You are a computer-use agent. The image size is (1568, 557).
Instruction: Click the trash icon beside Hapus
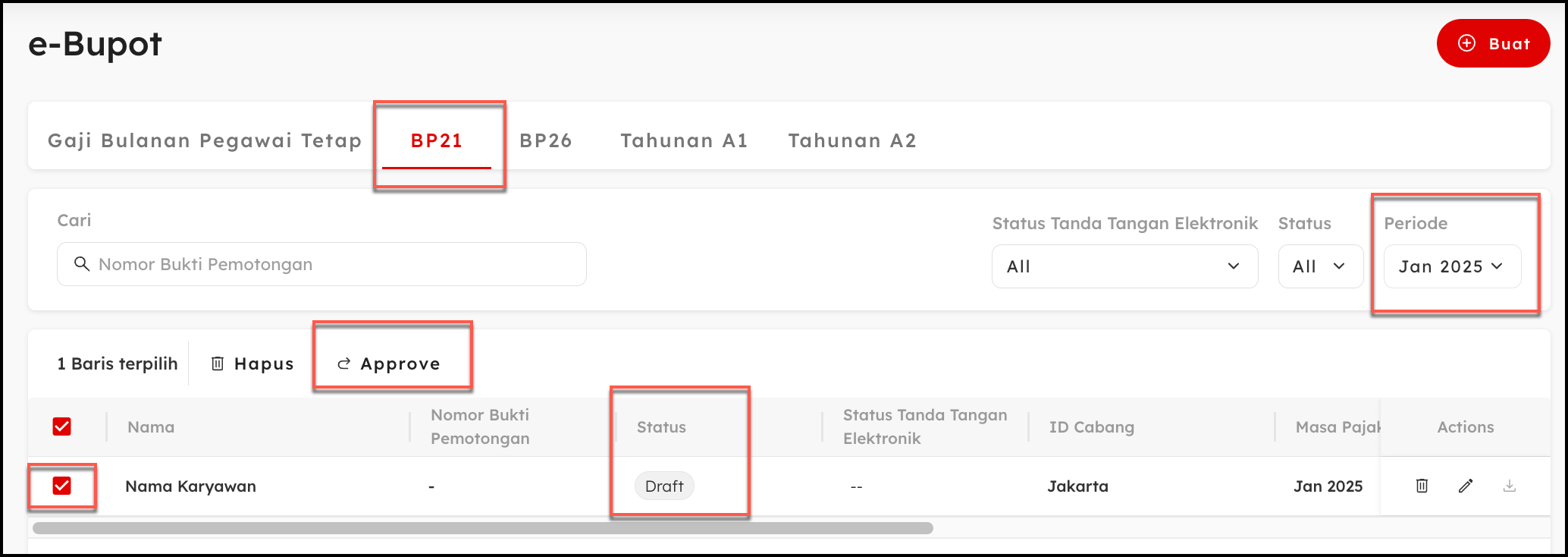click(x=218, y=363)
